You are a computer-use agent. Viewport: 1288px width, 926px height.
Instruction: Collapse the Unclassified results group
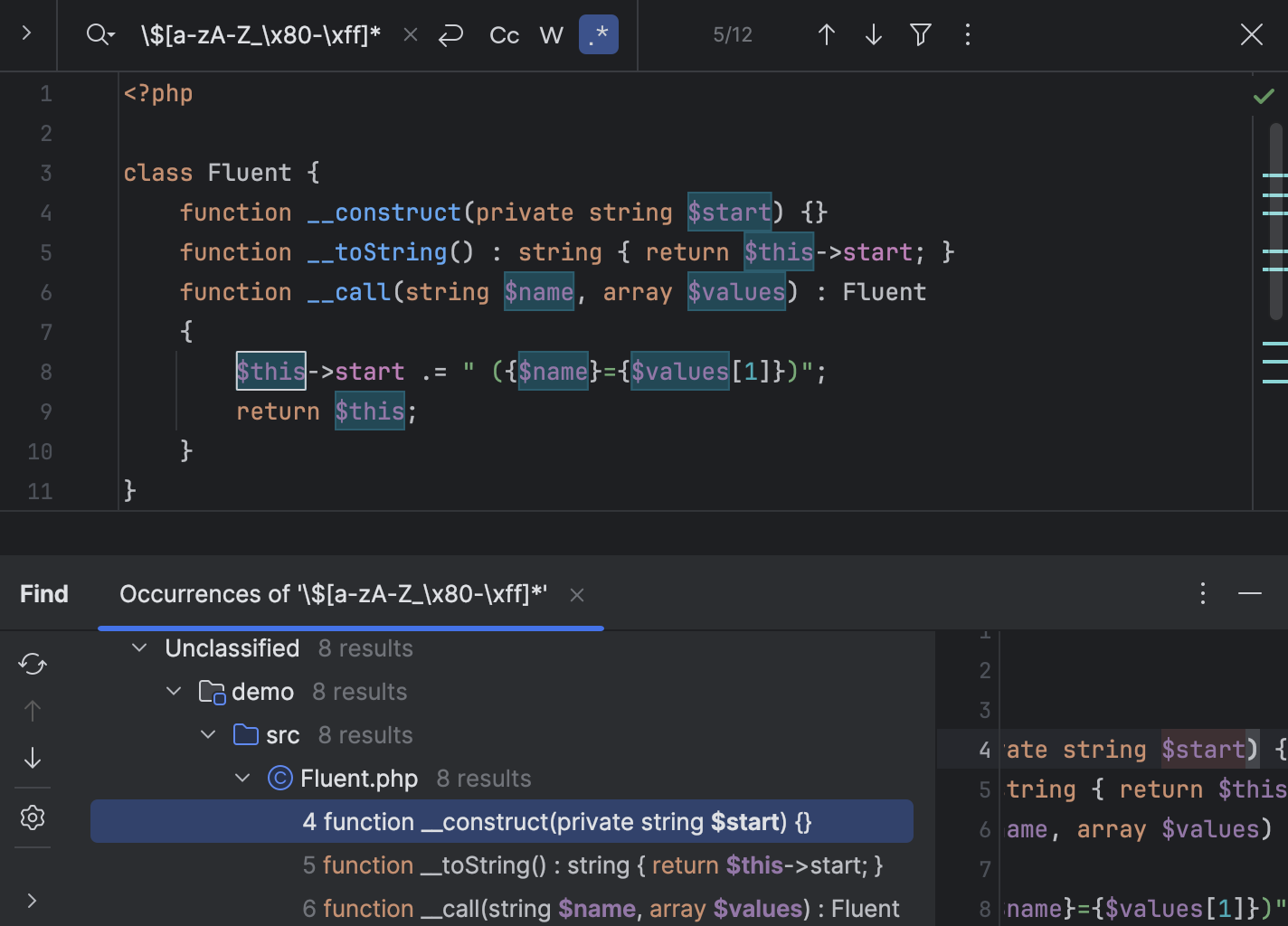point(139,648)
